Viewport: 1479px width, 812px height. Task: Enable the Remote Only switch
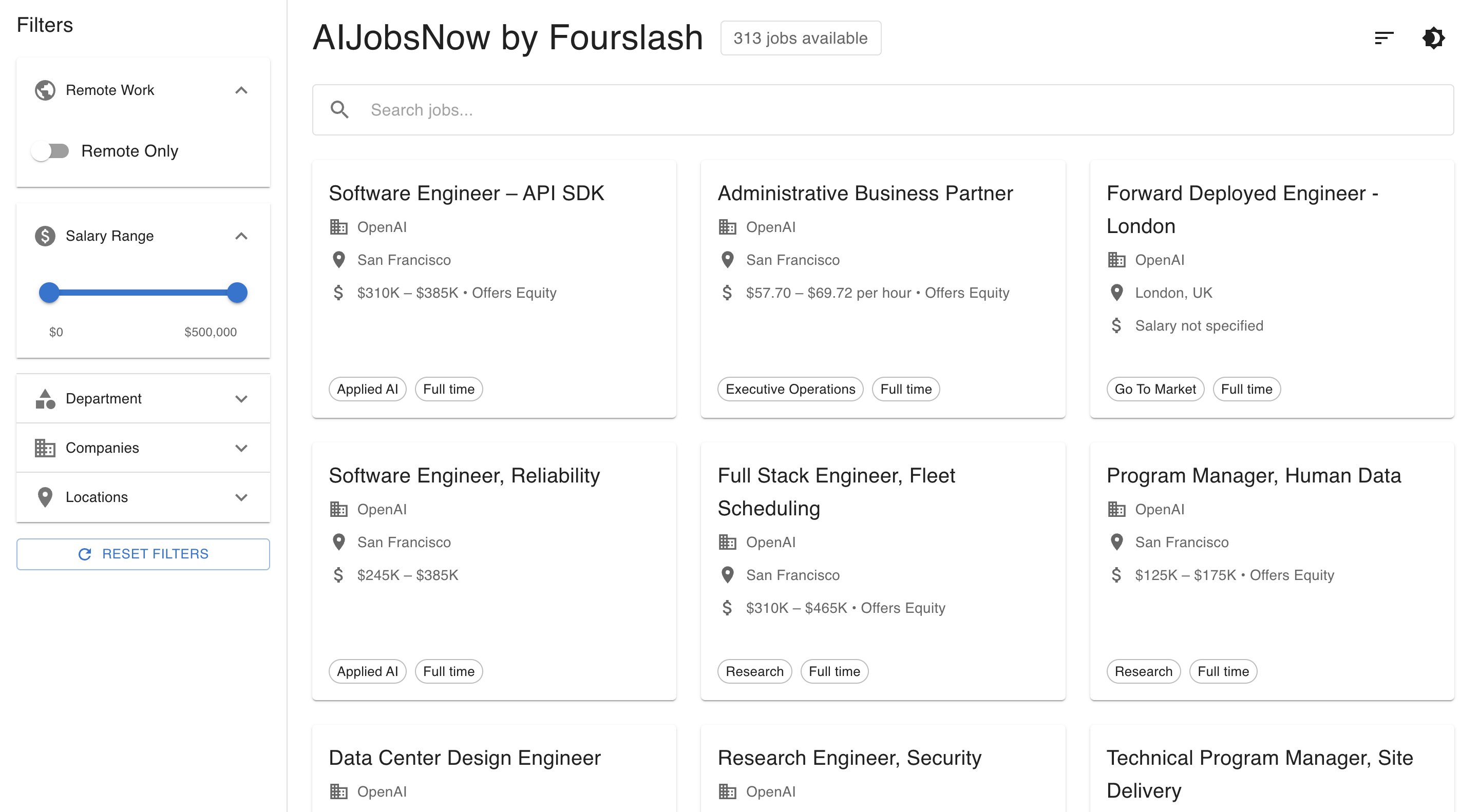click(50, 151)
